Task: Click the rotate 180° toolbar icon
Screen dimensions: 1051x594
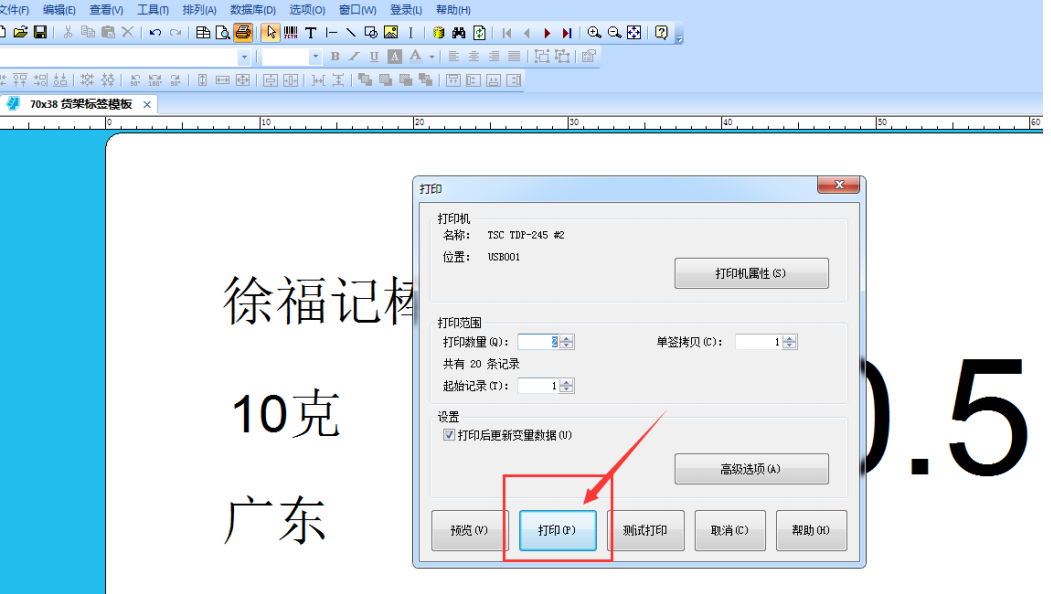Action: click(x=155, y=80)
